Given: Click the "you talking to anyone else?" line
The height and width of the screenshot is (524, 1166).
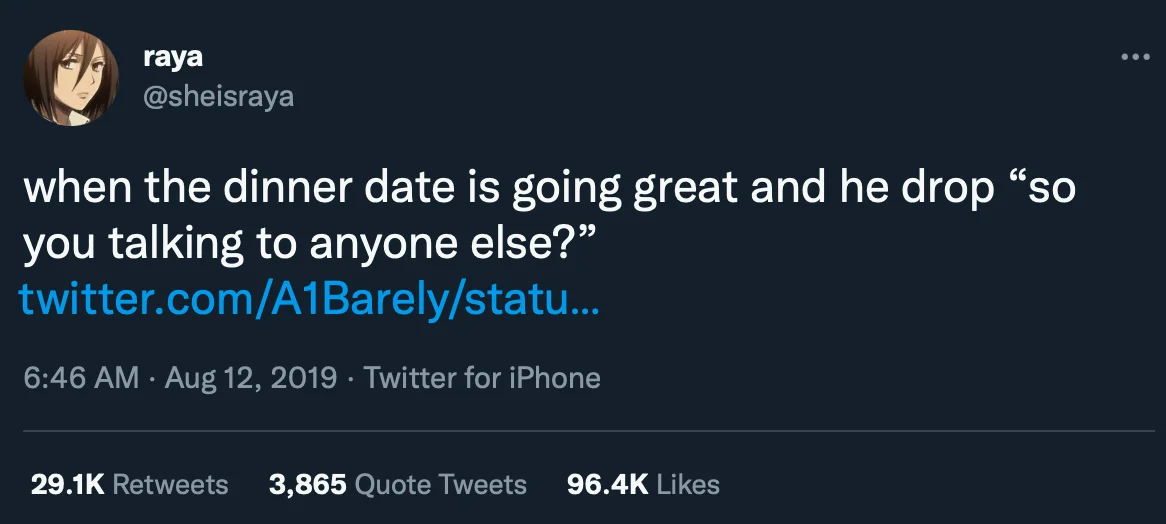Looking at the screenshot, I should (x=309, y=245).
